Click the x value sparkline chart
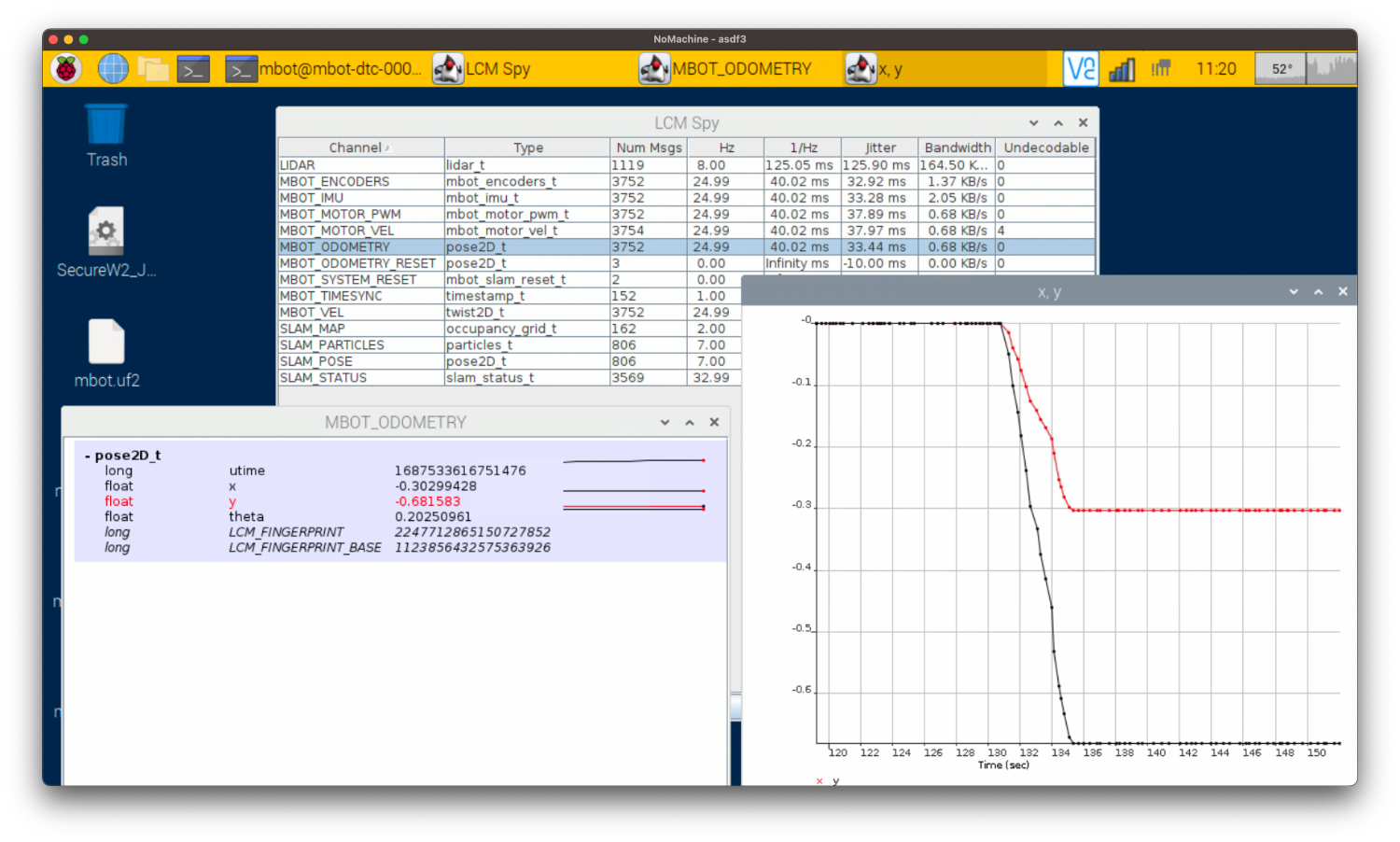Viewport: 1400px width, 842px height. [x=634, y=490]
